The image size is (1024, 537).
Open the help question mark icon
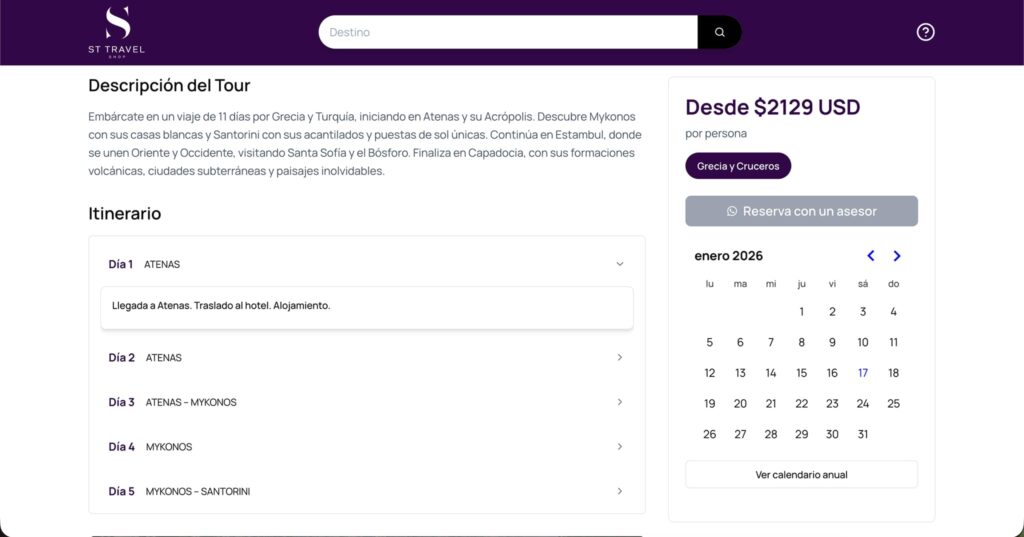pyautogui.click(x=925, y=32)
